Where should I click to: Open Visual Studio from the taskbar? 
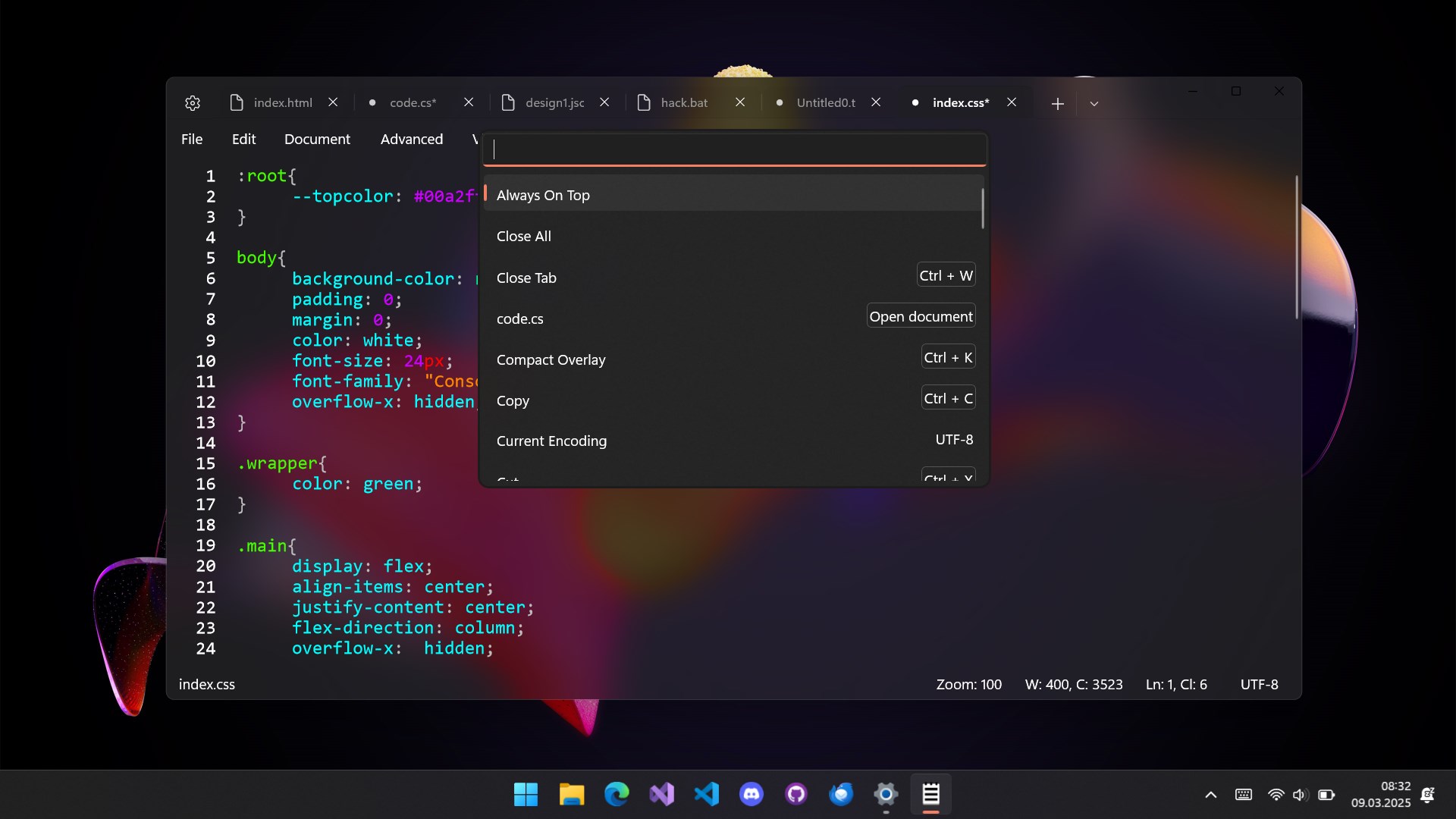(661, 794)
